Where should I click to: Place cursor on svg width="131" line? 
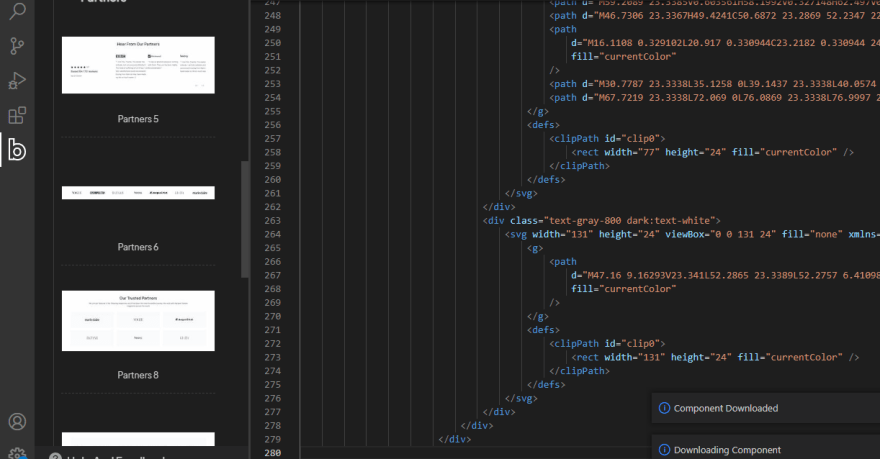692,234
